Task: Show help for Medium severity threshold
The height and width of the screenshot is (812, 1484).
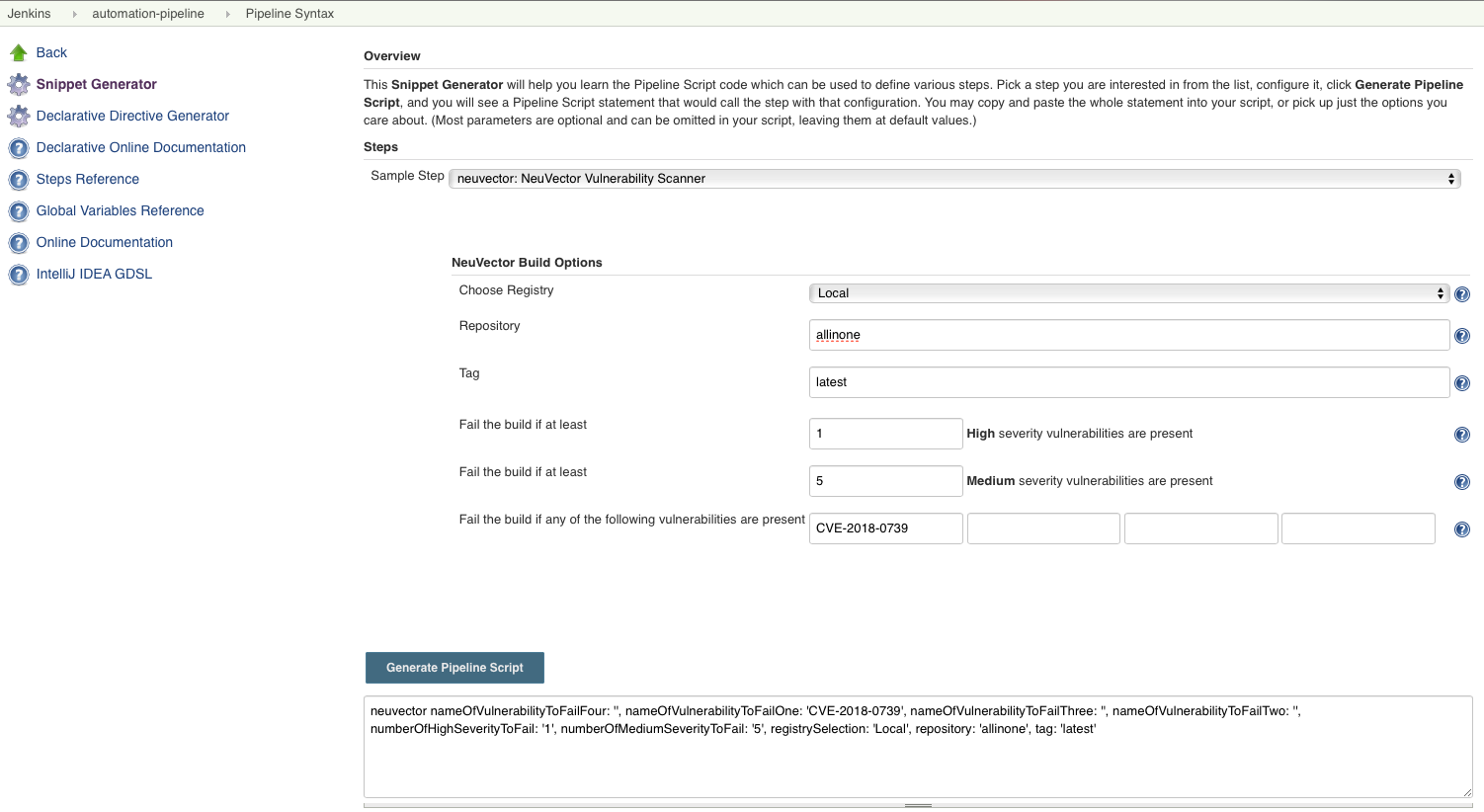Action: point(1462,482)
